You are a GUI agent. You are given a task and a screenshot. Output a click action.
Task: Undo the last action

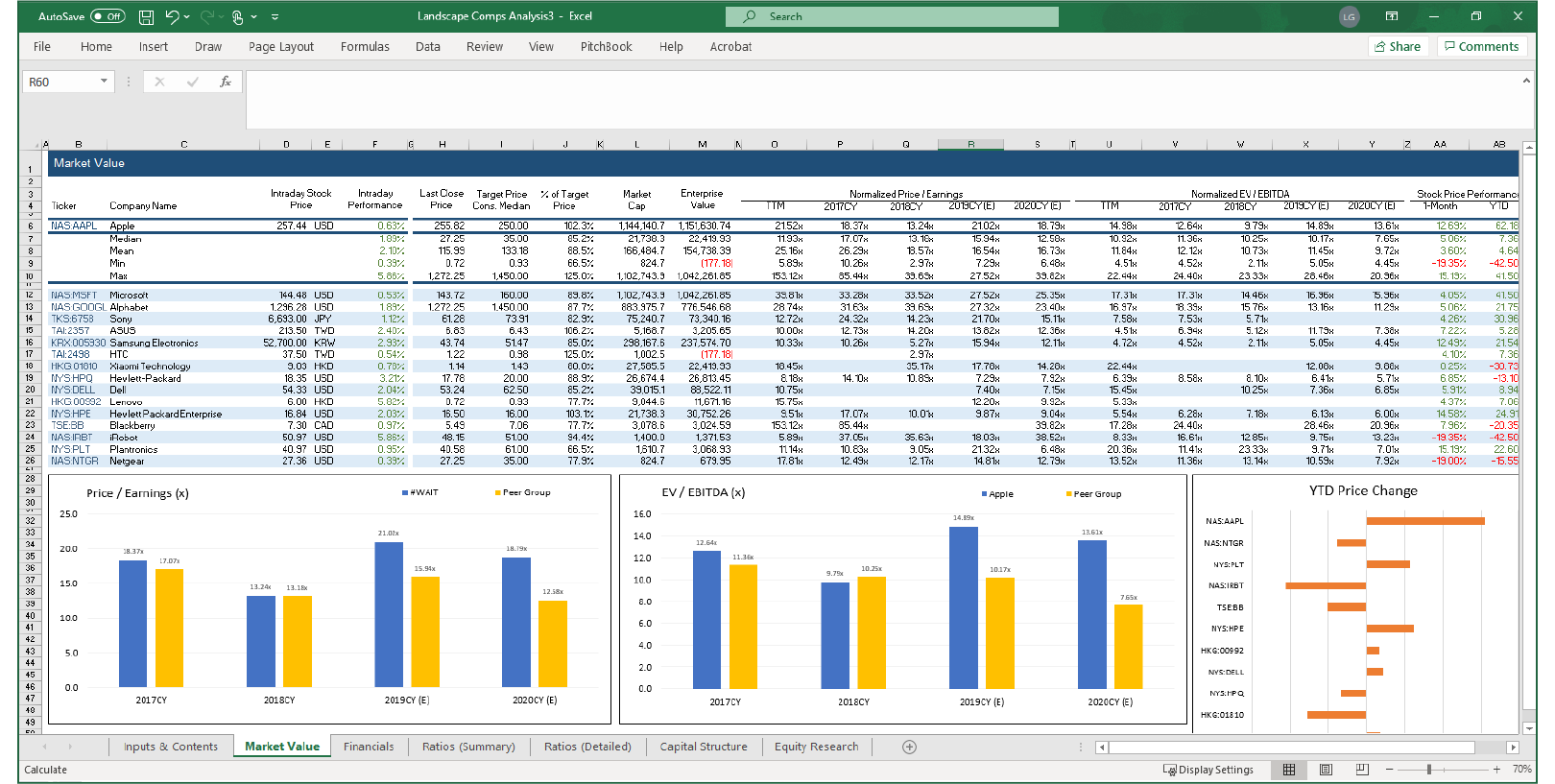pos(172,16)
